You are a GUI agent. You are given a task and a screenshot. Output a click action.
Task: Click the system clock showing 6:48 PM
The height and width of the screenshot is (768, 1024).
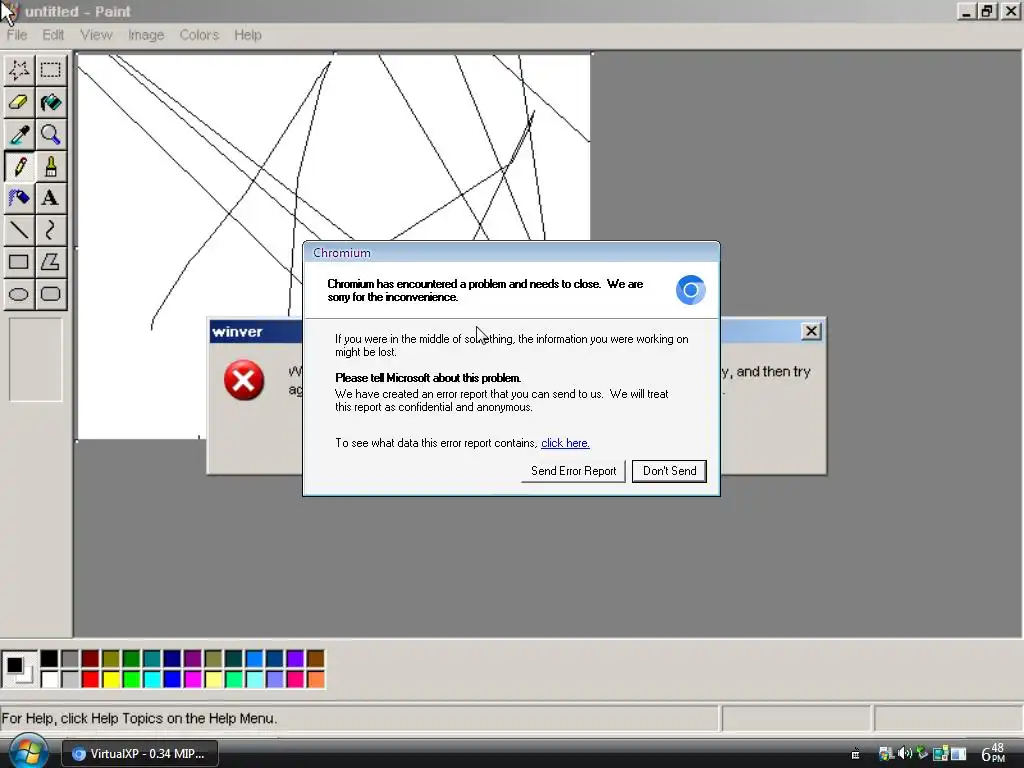(x=993, y=753)
